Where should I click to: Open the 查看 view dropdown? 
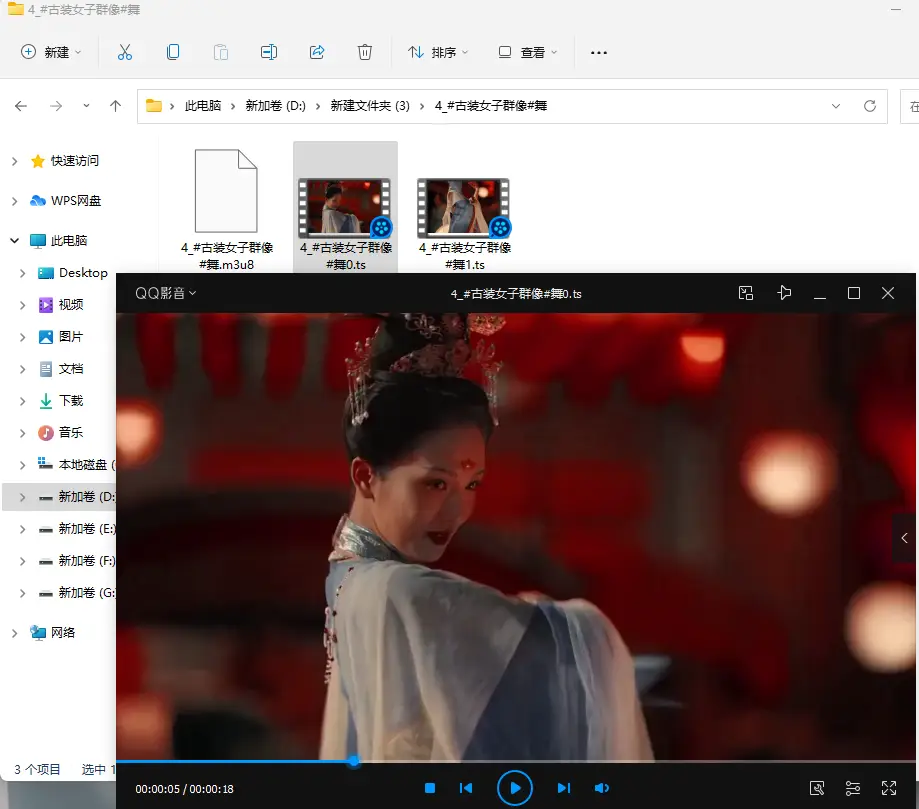tap(527, 52)
